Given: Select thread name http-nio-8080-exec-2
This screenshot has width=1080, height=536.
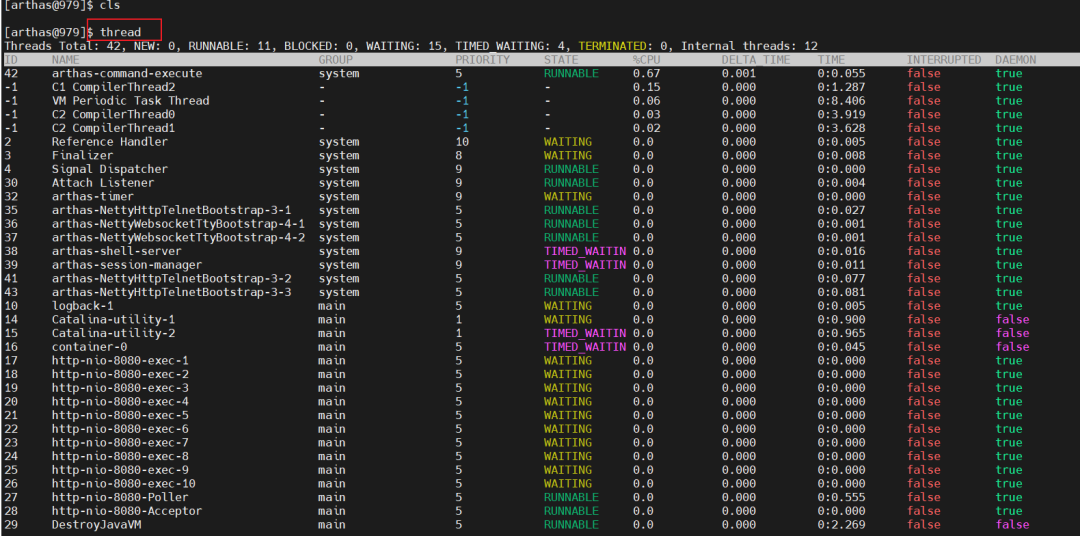Looking at the screenshot, I should tap(120, 374).
